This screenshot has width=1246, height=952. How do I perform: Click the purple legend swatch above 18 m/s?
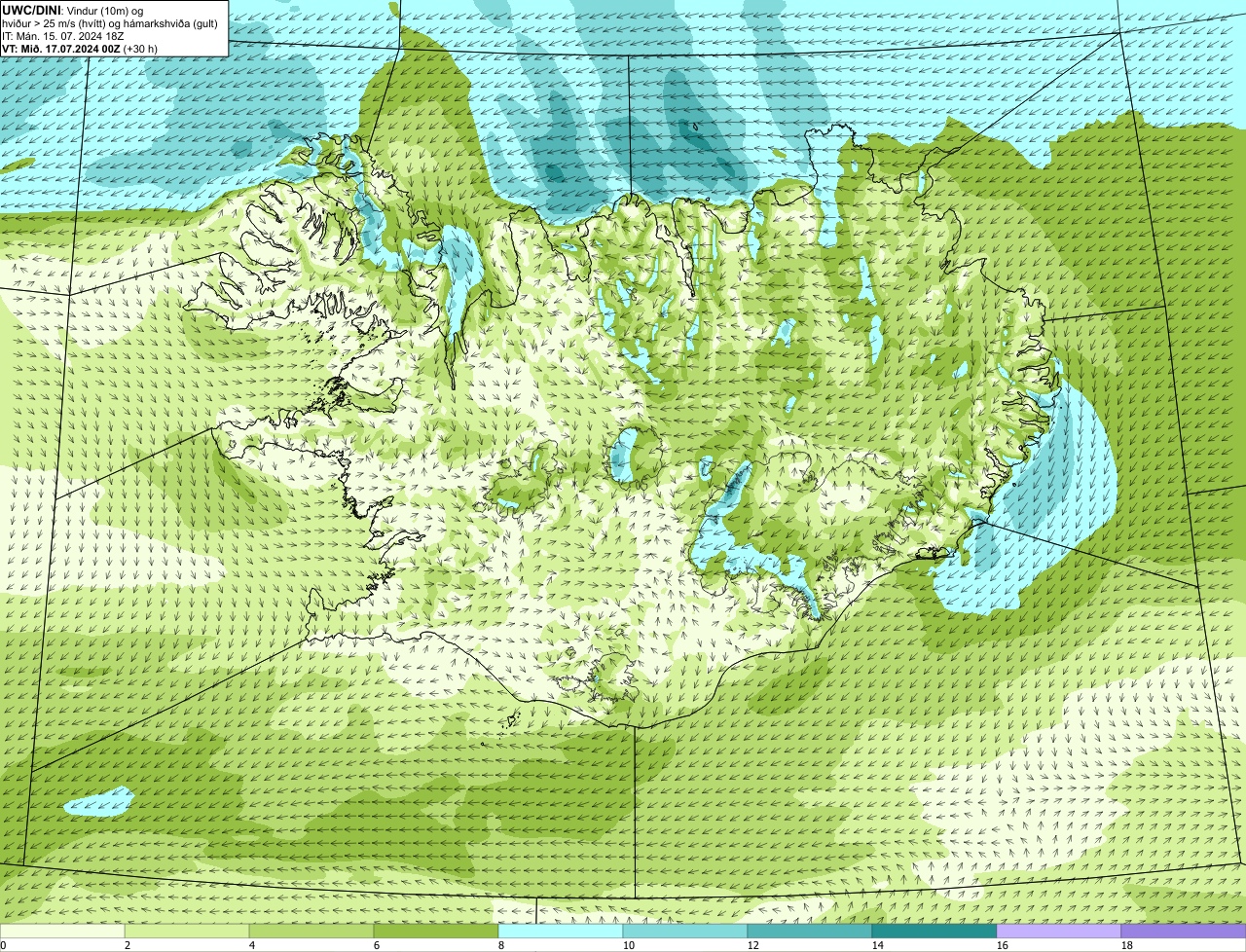tap(1184, 932)
